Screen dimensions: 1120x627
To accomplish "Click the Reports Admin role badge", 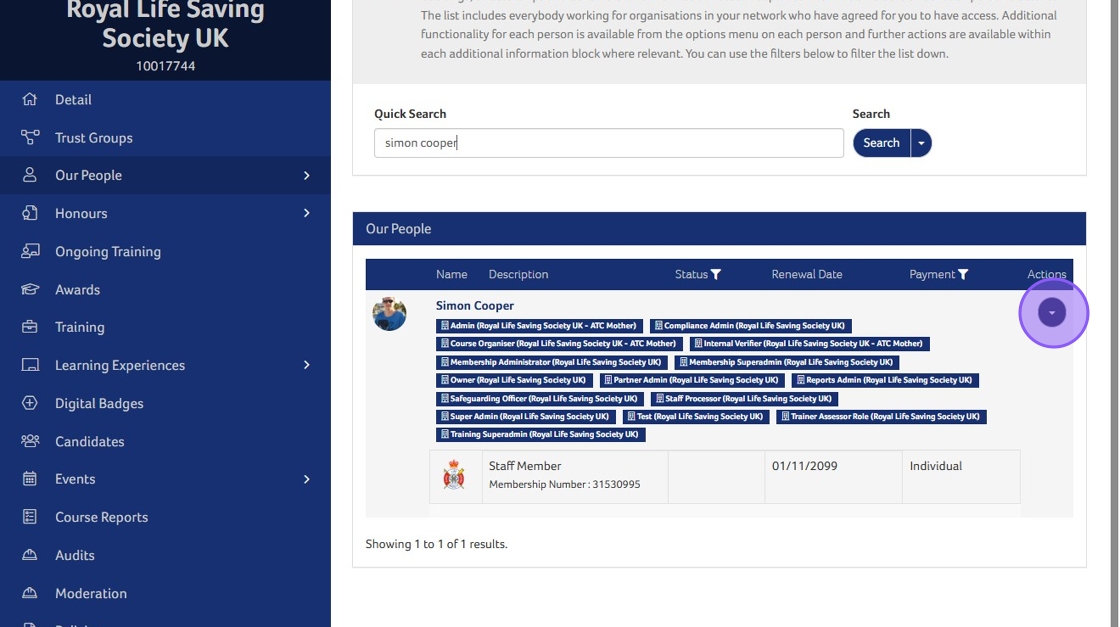I will point(885,380).
